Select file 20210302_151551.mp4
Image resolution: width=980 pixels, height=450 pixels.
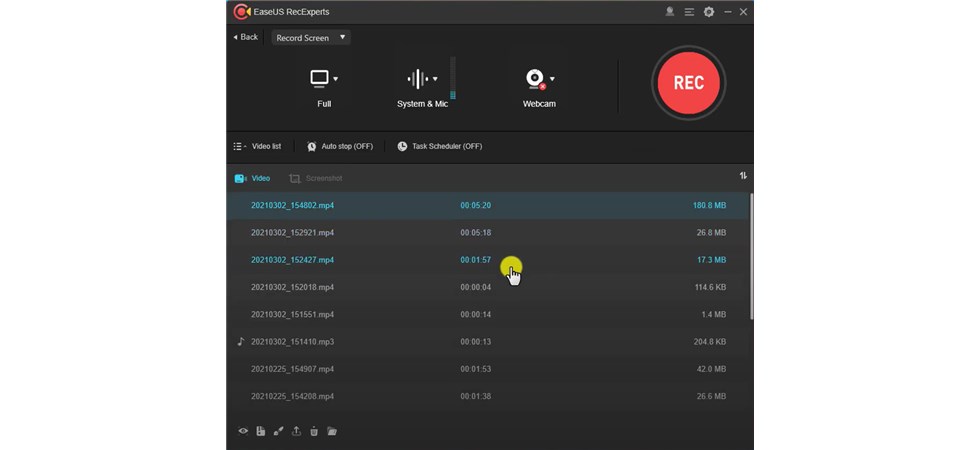488,314
